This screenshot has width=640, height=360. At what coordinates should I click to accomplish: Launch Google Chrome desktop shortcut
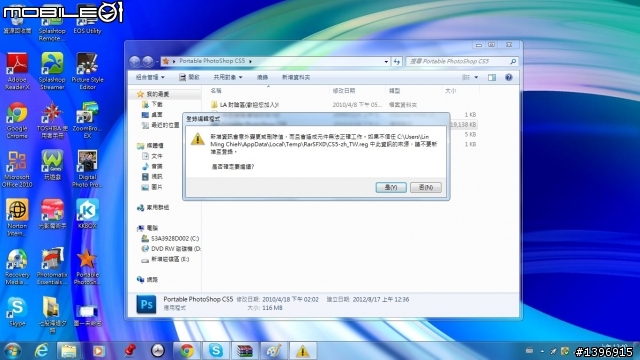click(x=17, y=120)
